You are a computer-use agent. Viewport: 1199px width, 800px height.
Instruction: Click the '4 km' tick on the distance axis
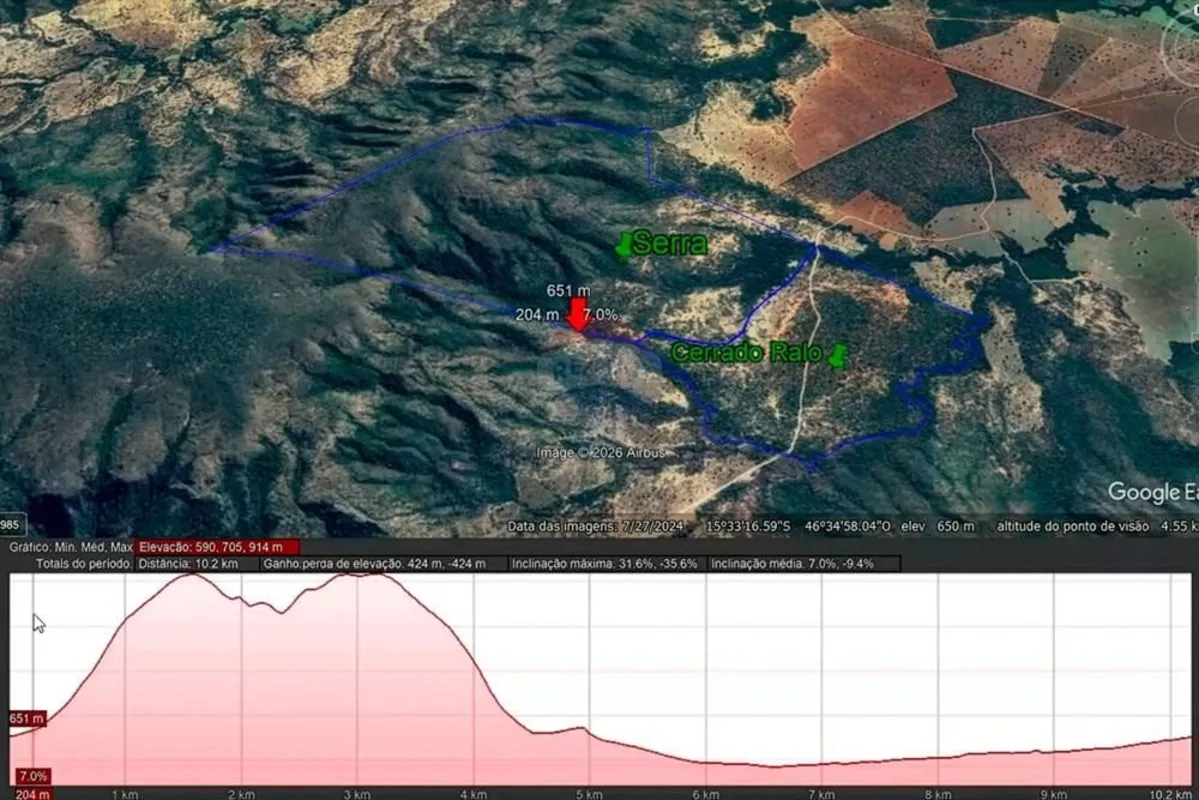pyautogui.click(x=473, y=794)
